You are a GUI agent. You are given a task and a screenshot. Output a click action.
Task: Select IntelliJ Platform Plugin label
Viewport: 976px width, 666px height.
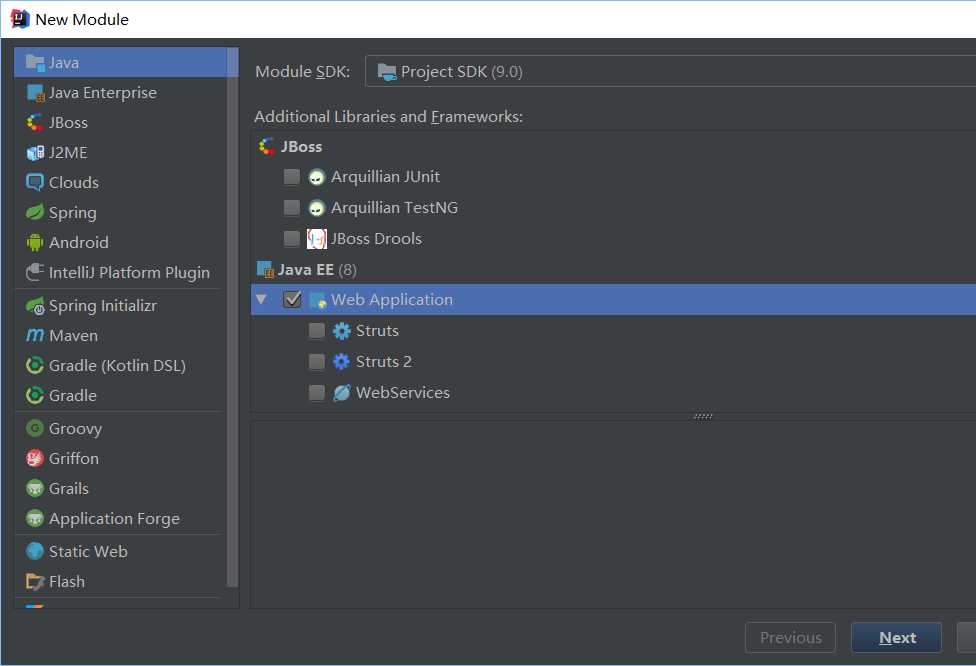(x=129, y=273)
